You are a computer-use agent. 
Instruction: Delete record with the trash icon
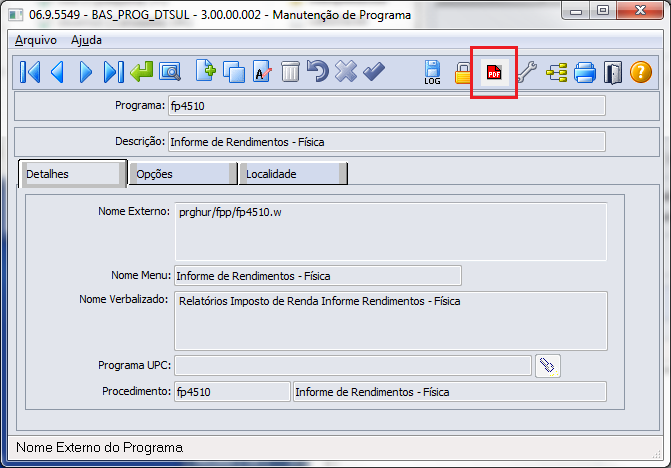[290, 71]
